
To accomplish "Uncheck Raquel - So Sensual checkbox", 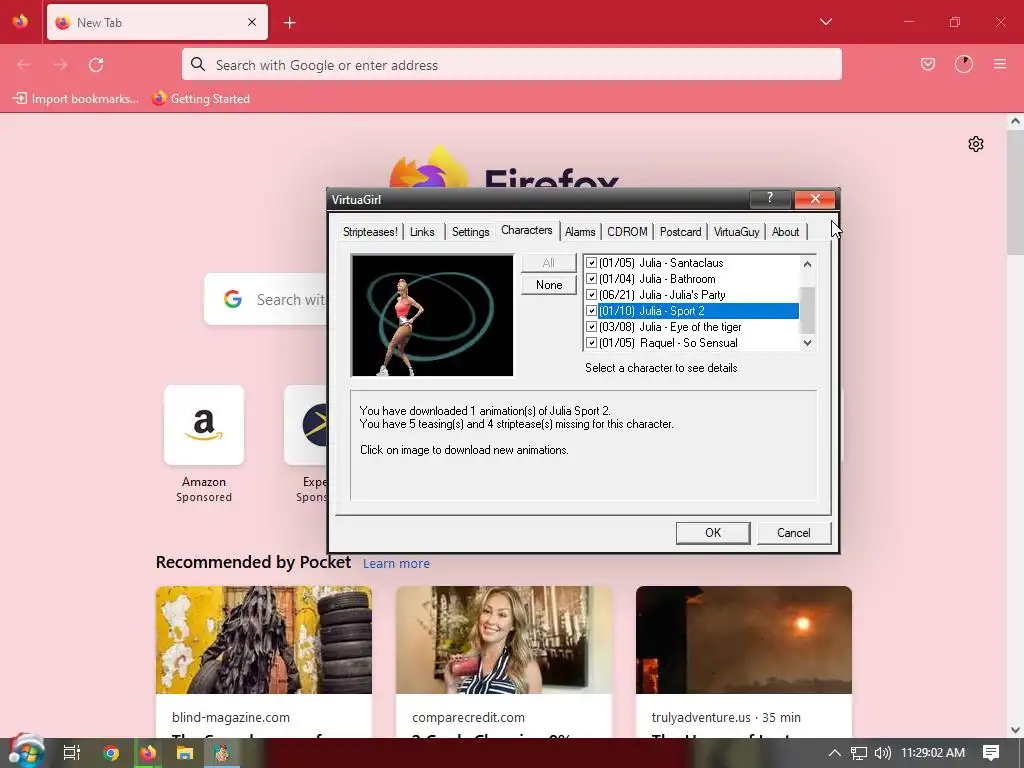I will click(591, 343).
